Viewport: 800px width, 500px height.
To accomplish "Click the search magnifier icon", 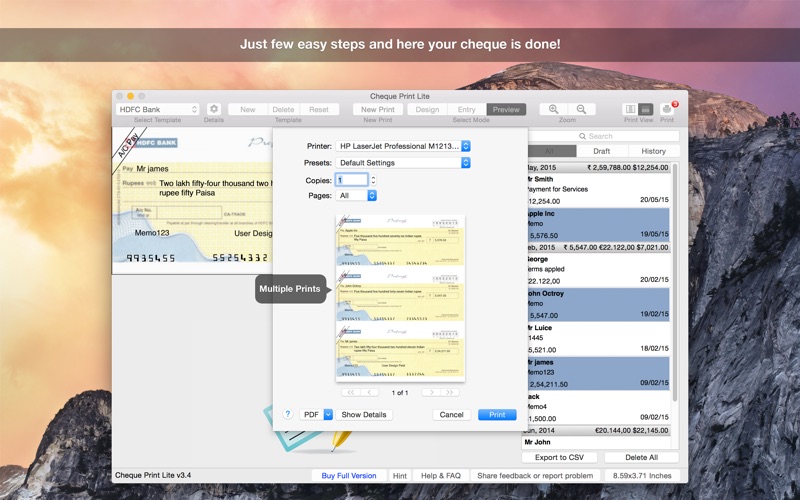I will (582, 136).
